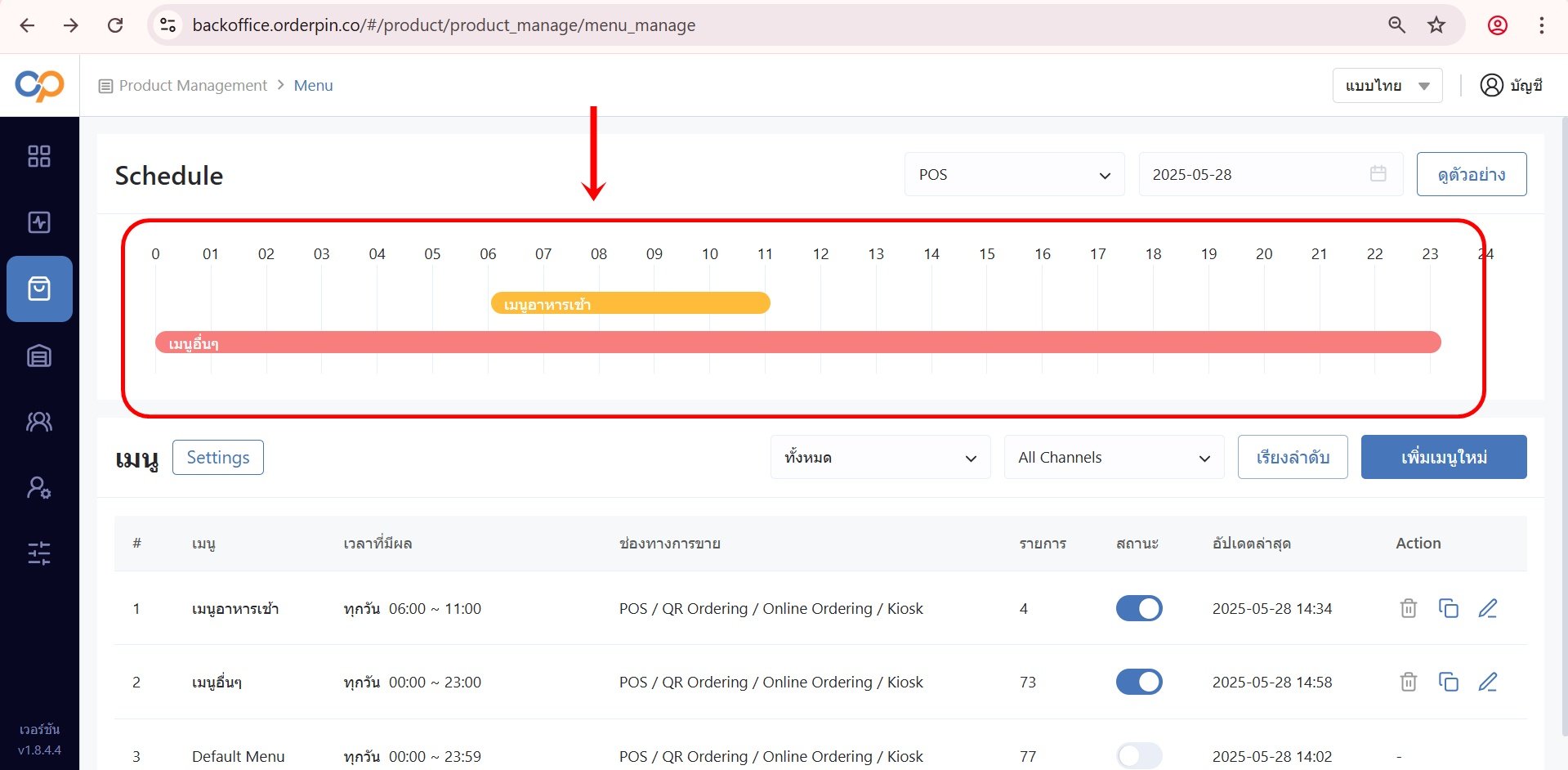Click the อัปเดตล่าสุด column header
1568x770 pixels.
pos(1251,544)
